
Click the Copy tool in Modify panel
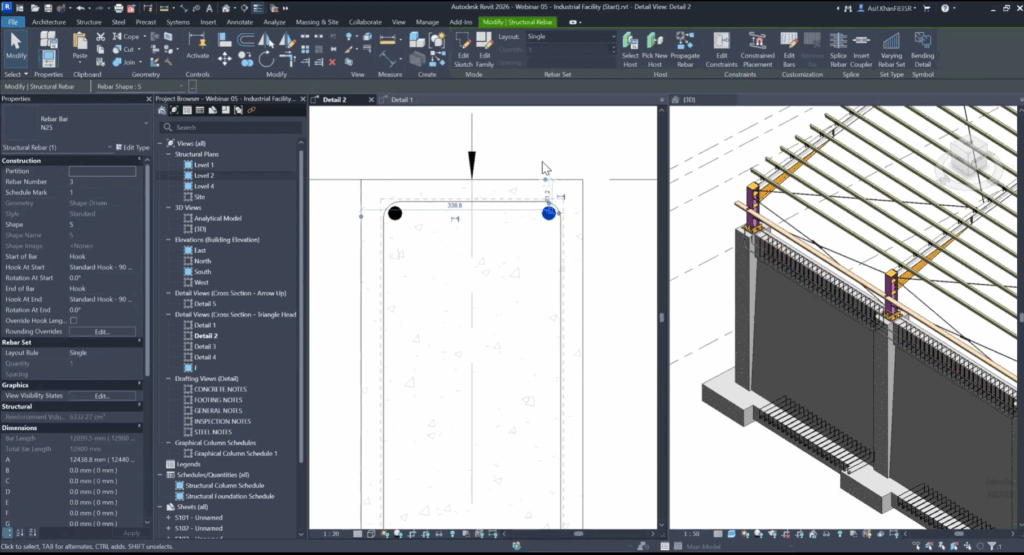point(246,60)
